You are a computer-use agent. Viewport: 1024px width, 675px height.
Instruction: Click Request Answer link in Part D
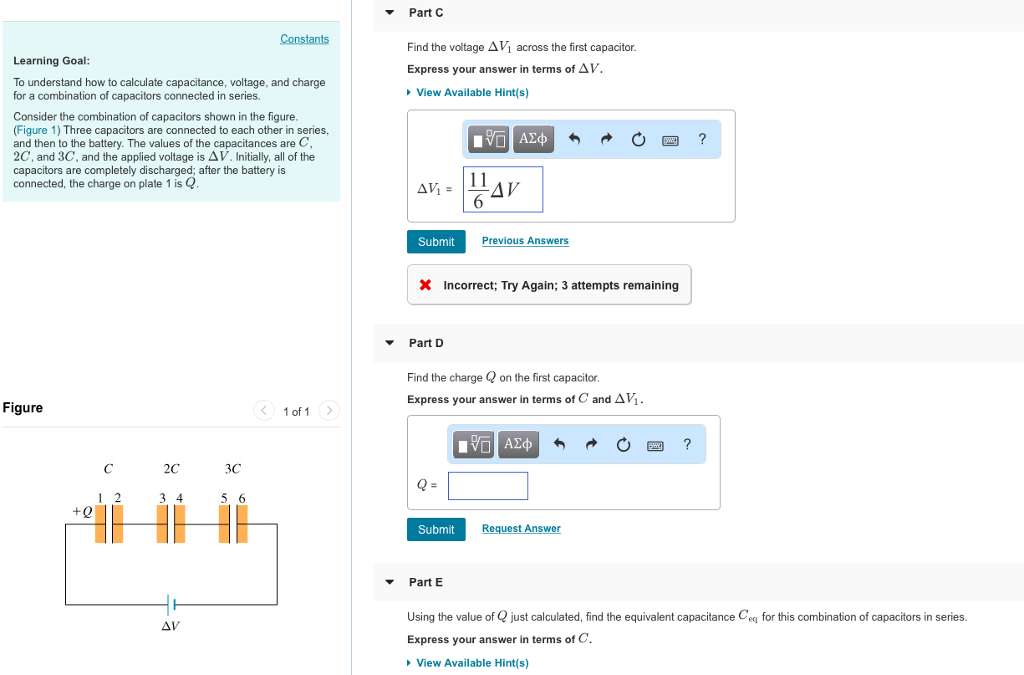point(521,529)
